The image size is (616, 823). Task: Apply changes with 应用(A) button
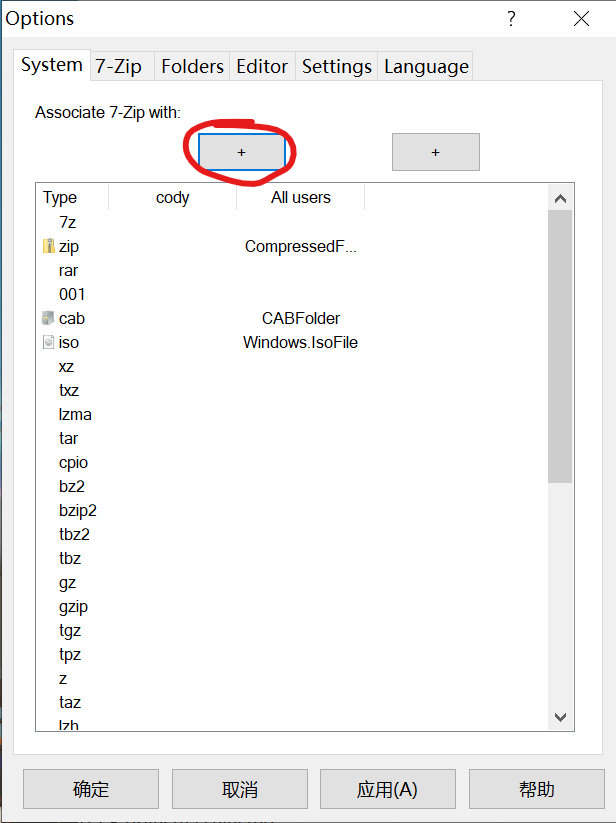[387, 789]
